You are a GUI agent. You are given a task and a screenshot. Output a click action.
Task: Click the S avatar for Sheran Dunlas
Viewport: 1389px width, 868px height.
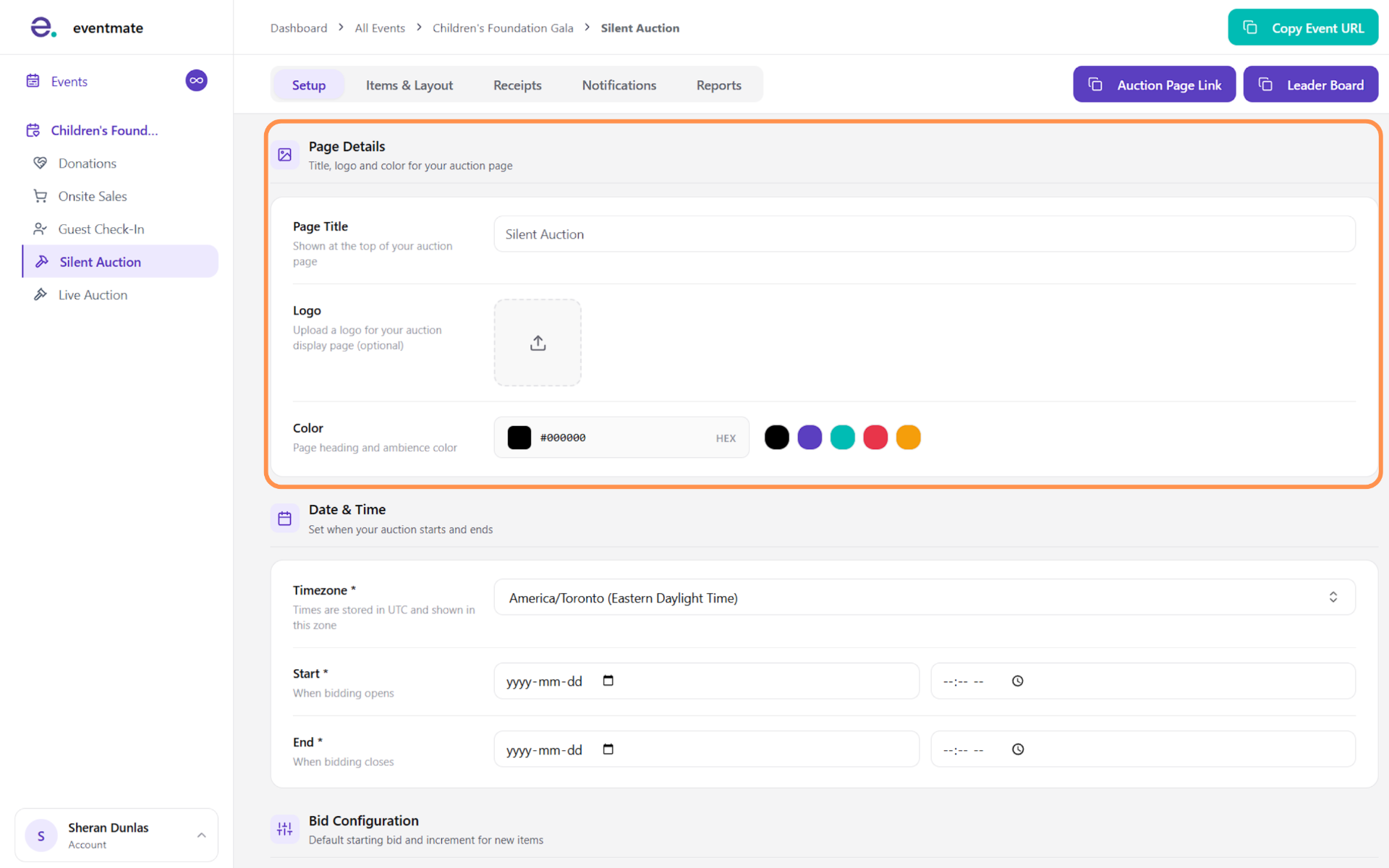tap(41, 835)
